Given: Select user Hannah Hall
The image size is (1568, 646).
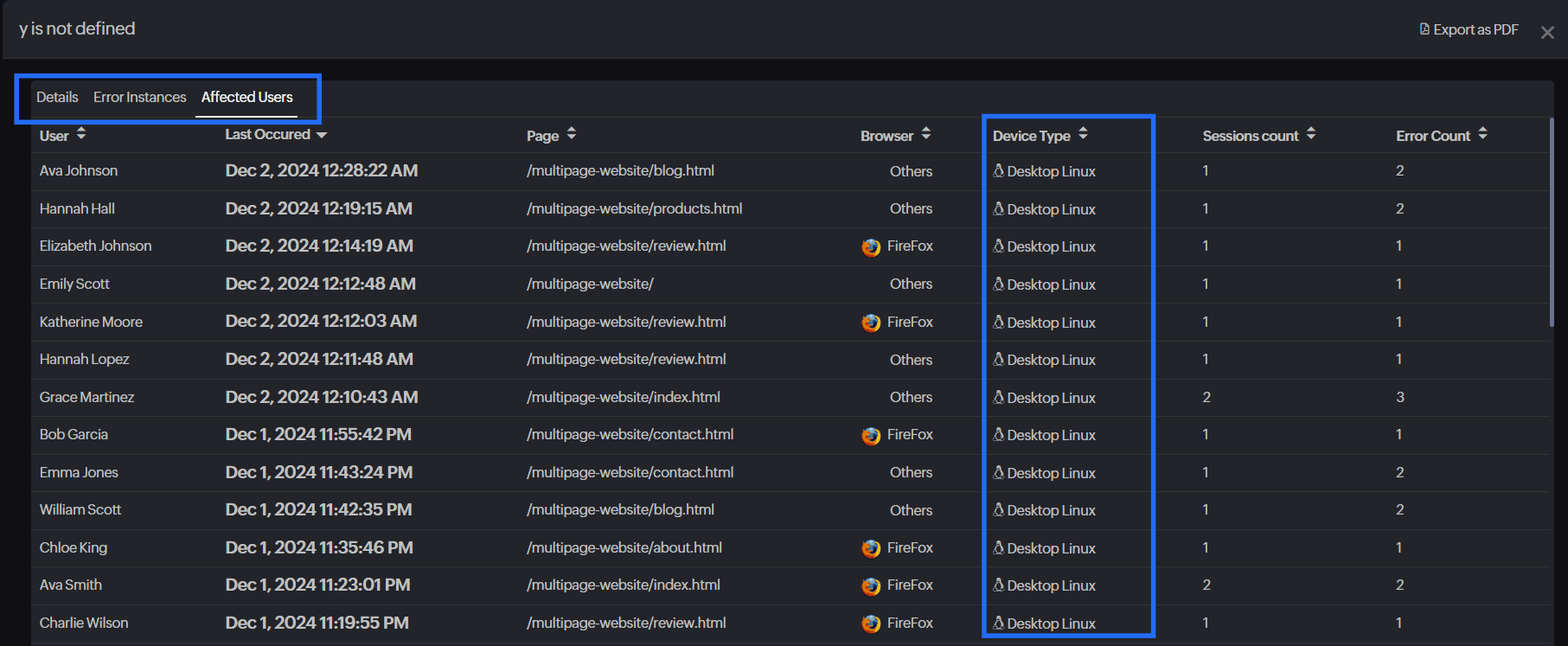Looking at the screenshot, I should click(77, 208).
